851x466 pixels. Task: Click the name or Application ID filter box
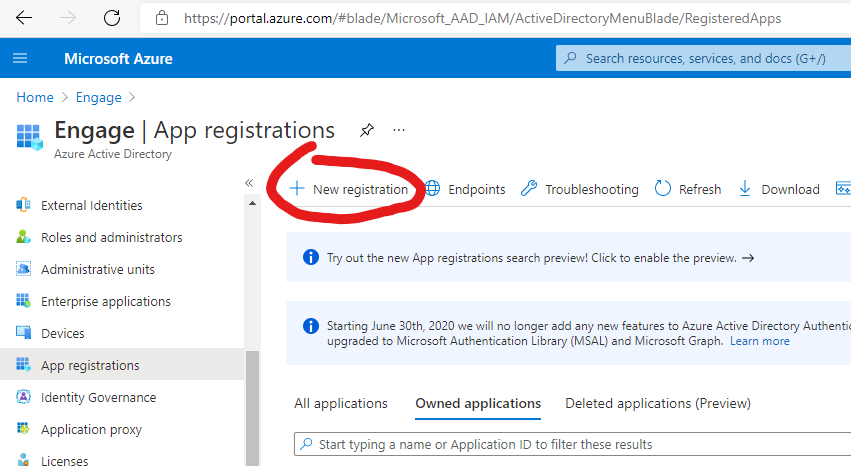pyautogui.click(x=573, y=444)
